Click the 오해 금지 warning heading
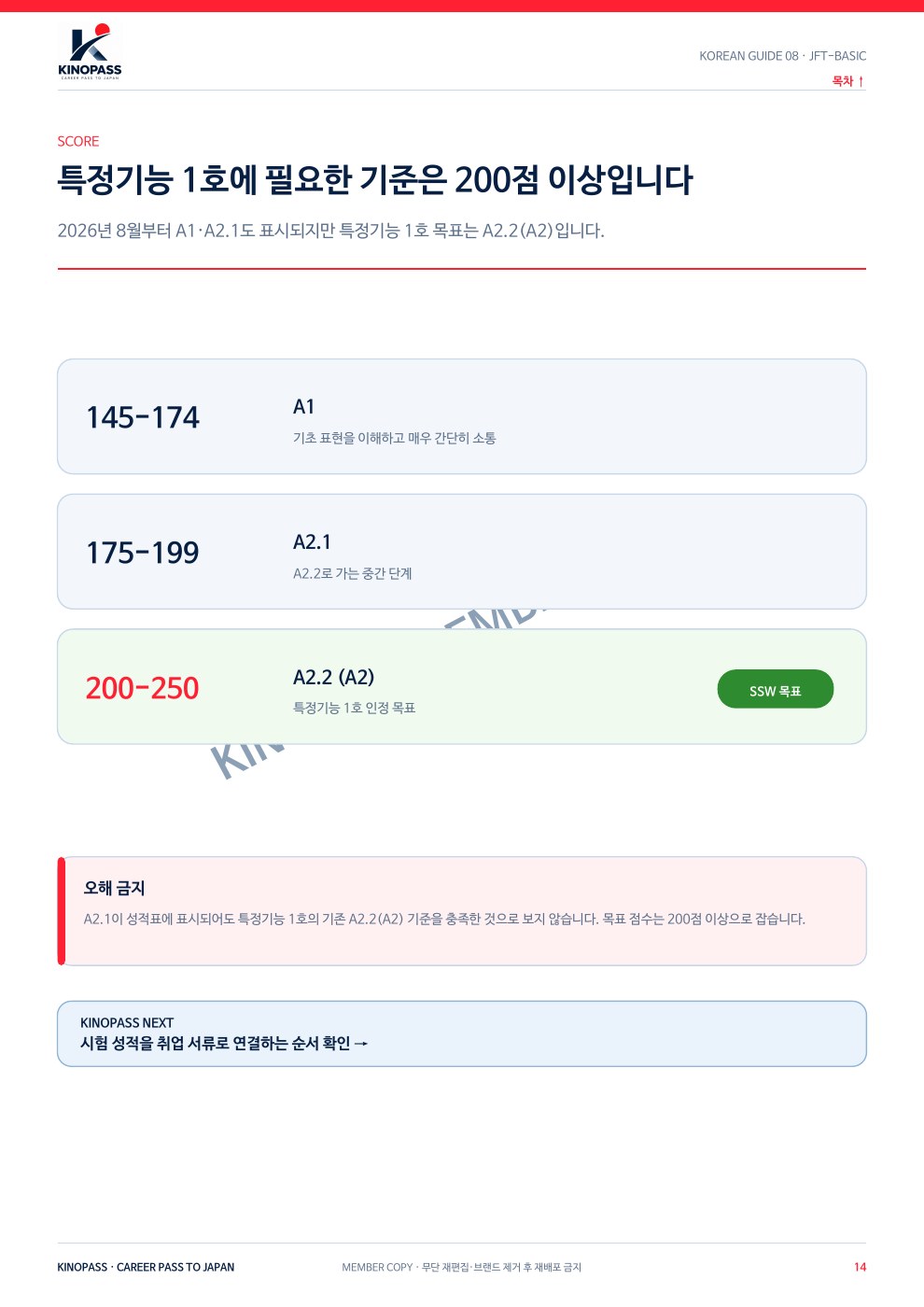Viewport: 924px width, 1307px height. pyautogui.click(x=114, y=888)
